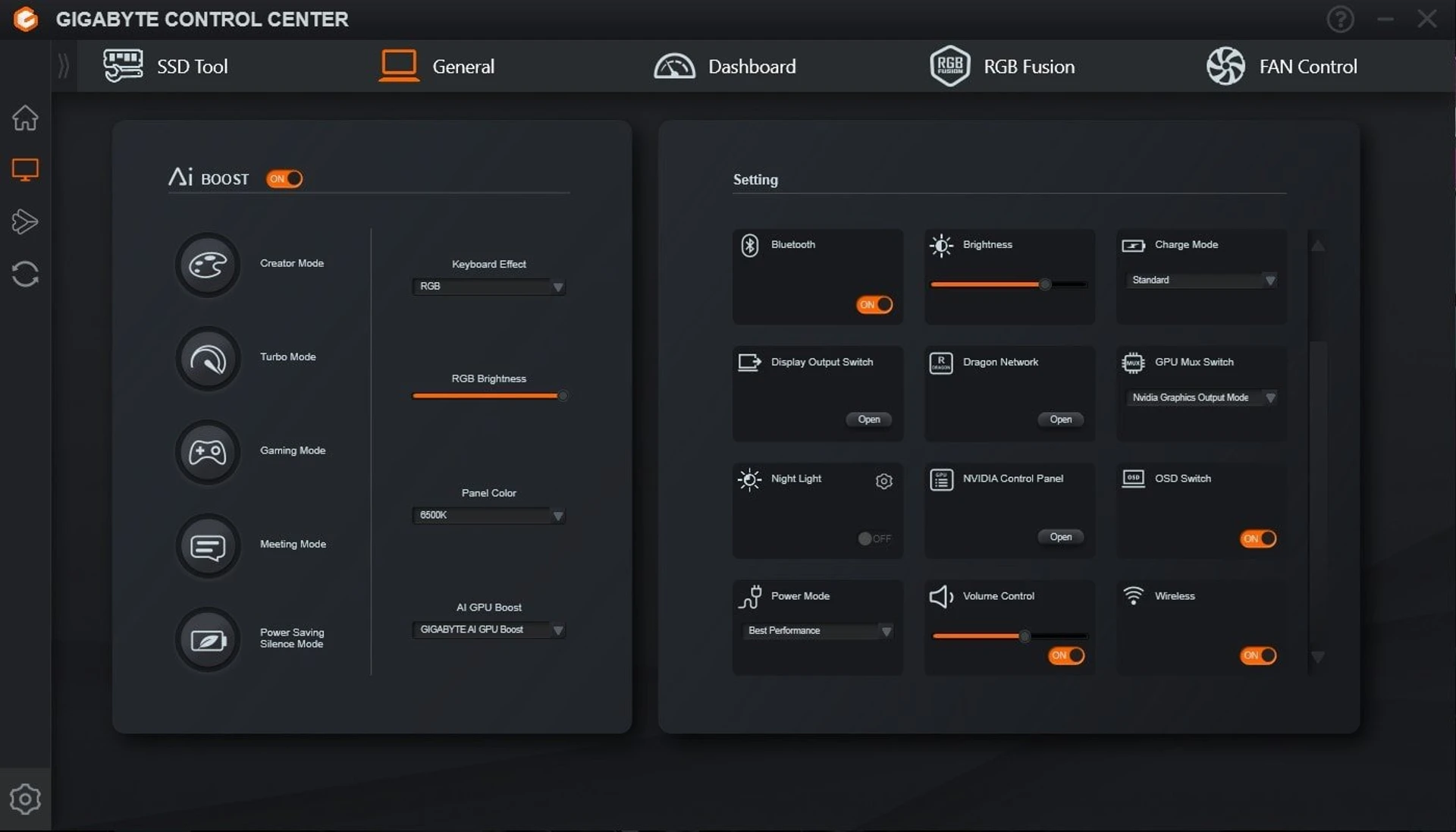Viewport: 1456px width, 832px height.
Task: Open the paper-plane icon in the sidebar
Action: tap(25, 221)
